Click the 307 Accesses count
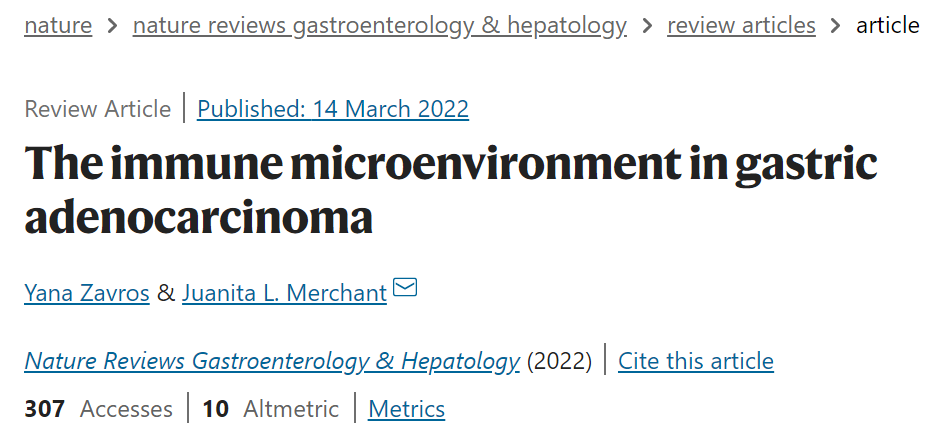 click(x=98, y=409)
